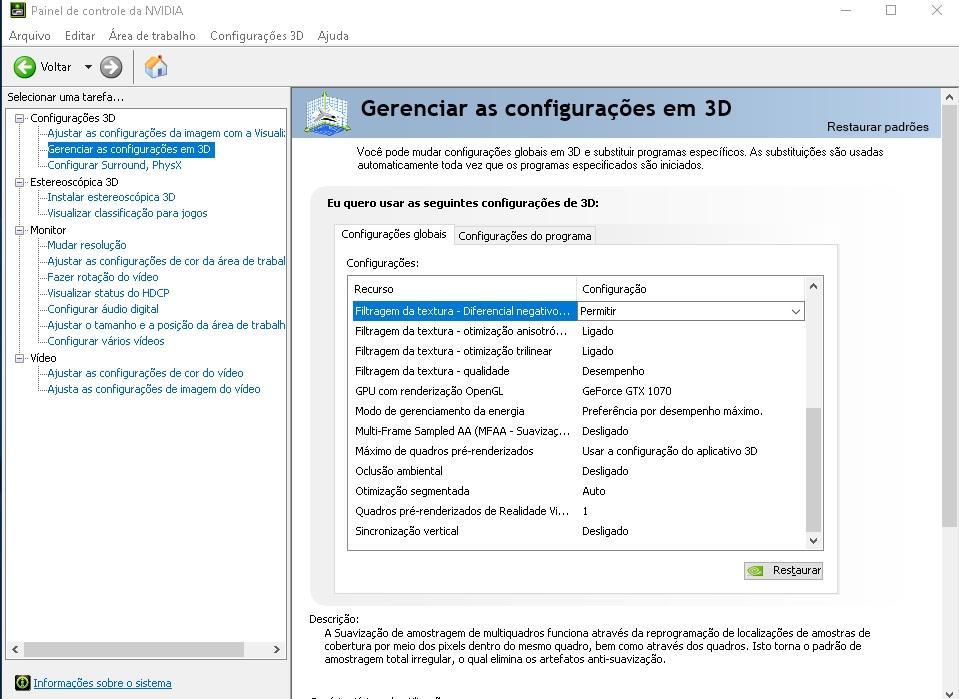The height and width of the screenshot is (699, 959).
Task: Open Mudar resolução
Action: 87,245
